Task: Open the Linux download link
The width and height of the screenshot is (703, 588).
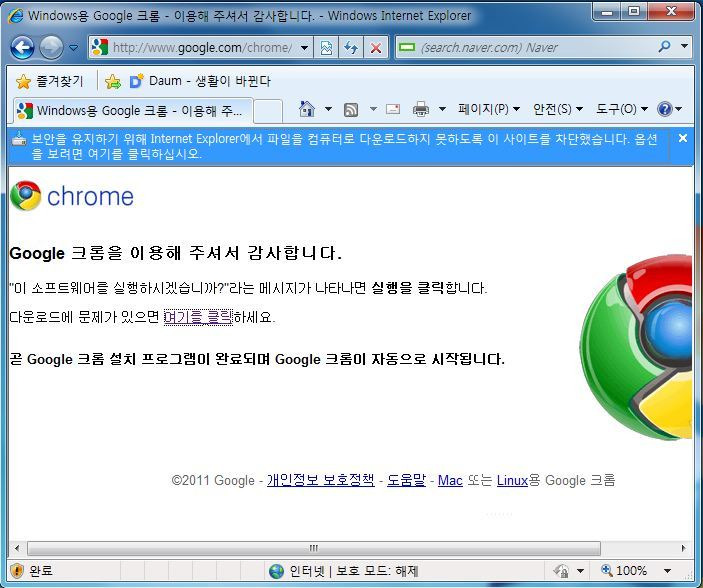Action: [512, 480]
